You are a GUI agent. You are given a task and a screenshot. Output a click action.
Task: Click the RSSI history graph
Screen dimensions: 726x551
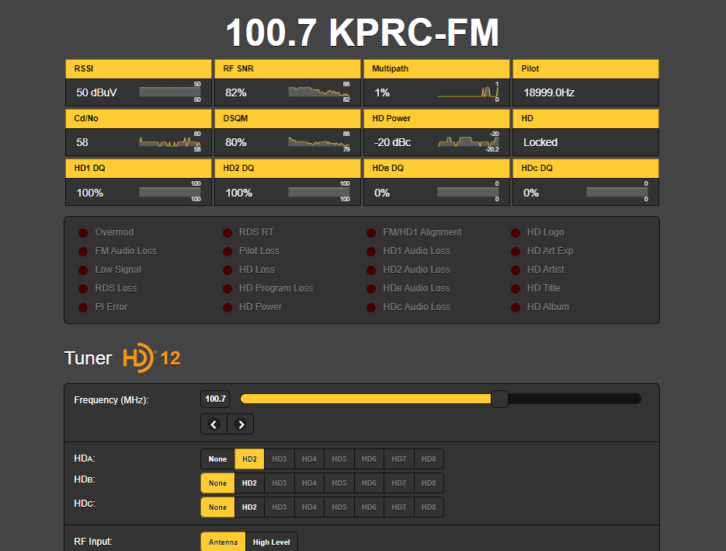point(169,92)
